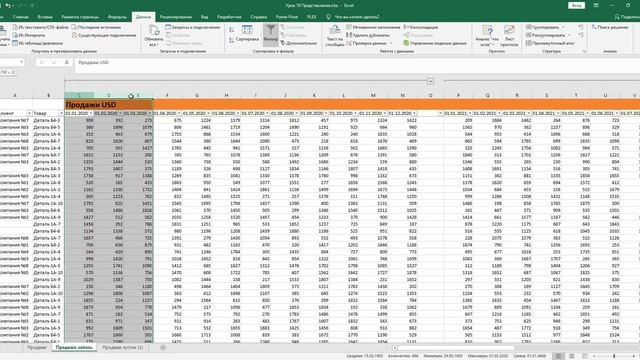Click the insert function fx icon

(67, 62)
